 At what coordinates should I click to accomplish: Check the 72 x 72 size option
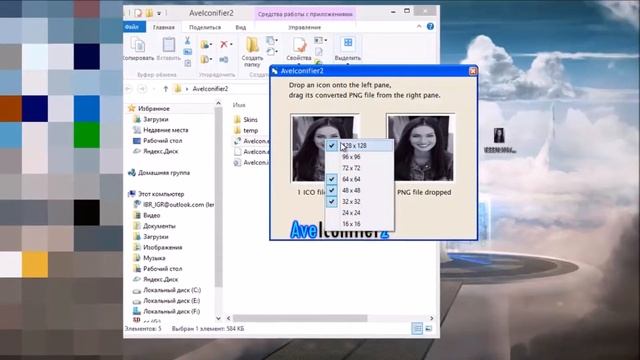[360, 168]
